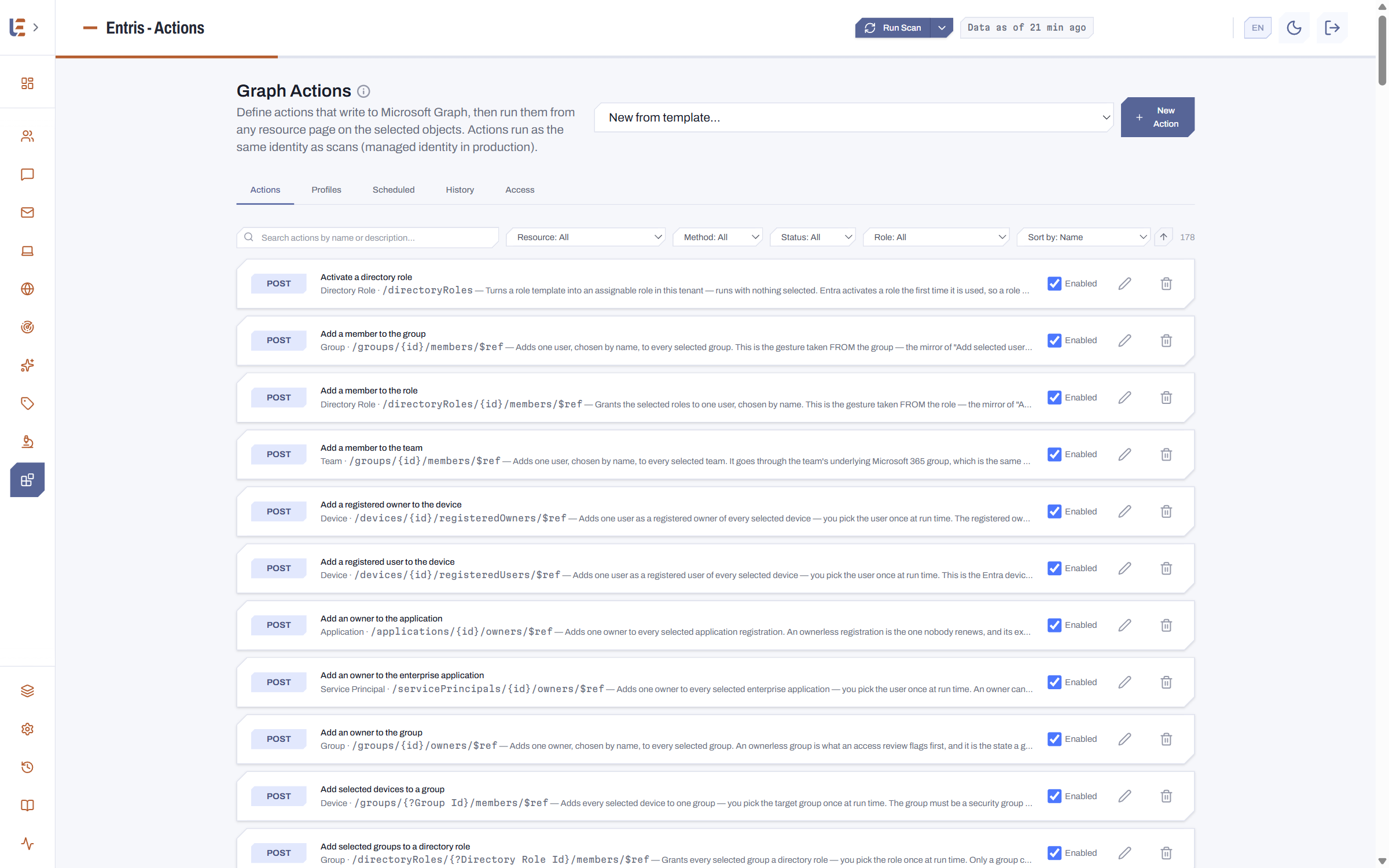Delete the 'Add a member to the team' action

(1166, 454)
